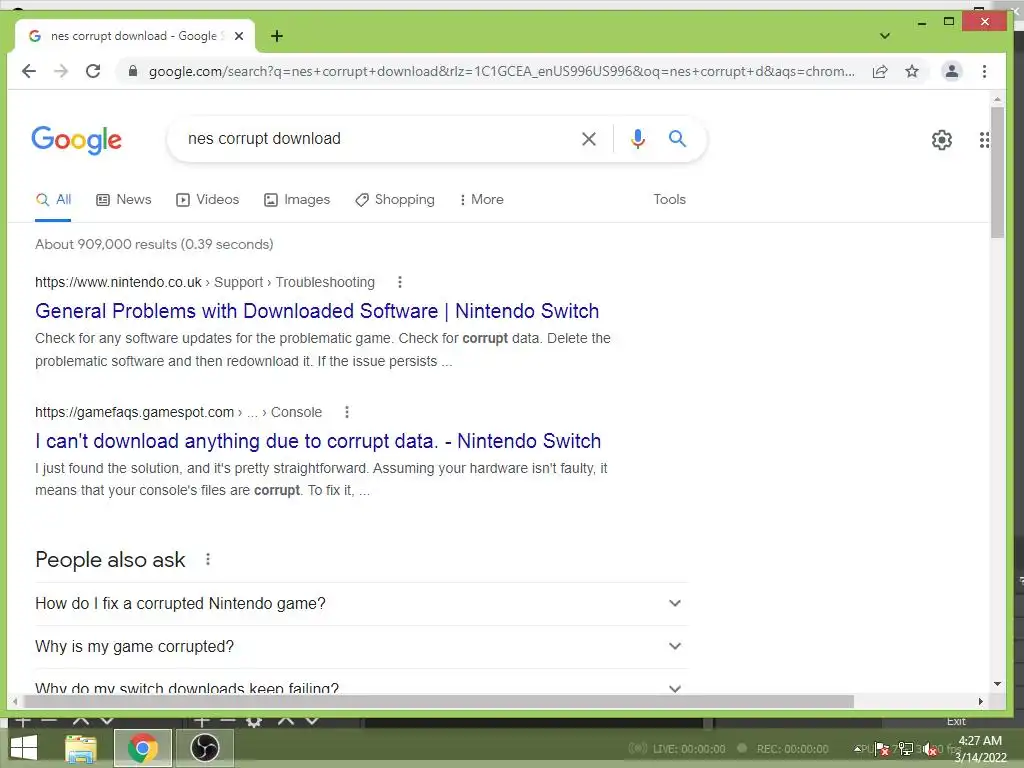Image resolution: width=1024 pixels, height=768 pixels.
Task: Click the horizontal scrollbar thumb
Action: 438,702
